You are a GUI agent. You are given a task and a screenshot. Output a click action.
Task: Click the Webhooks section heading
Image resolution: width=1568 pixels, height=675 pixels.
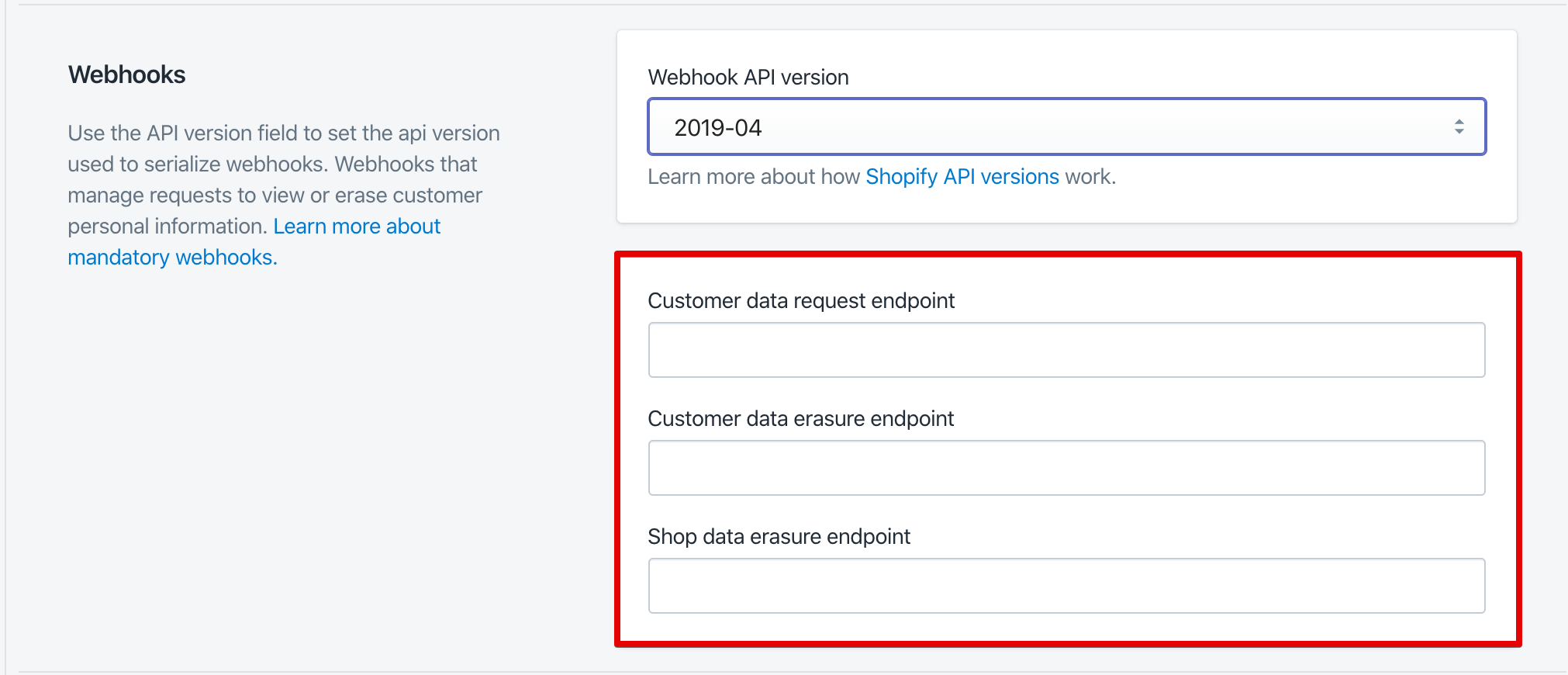click(x=127, y=75)
